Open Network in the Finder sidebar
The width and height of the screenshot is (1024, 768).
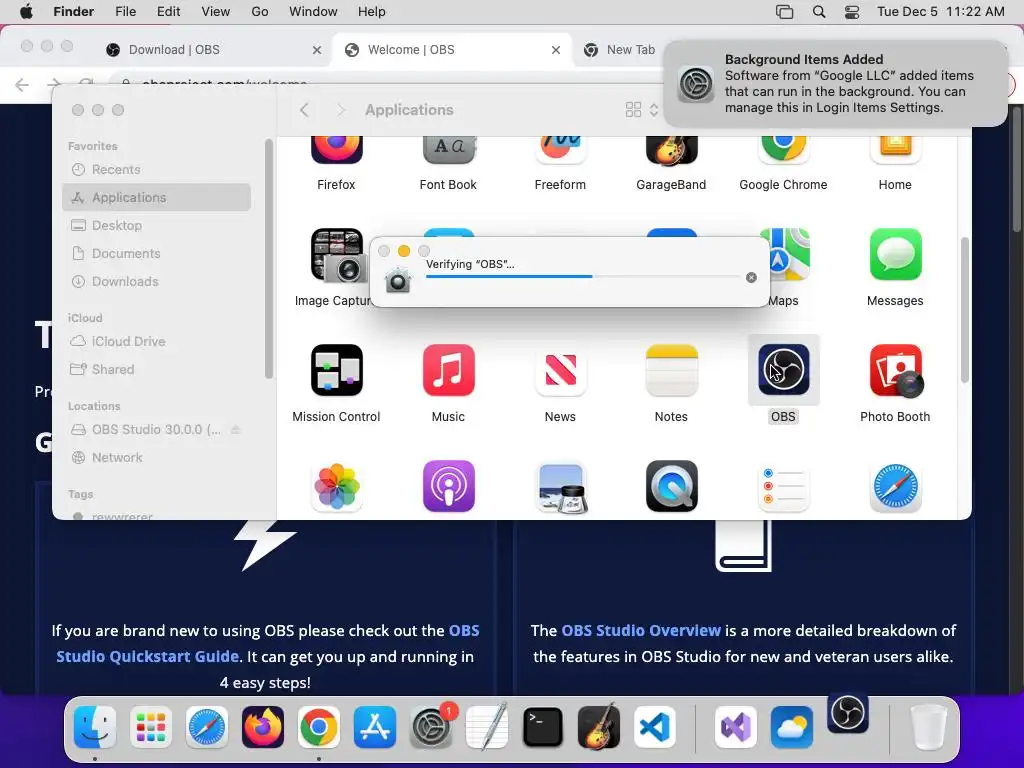(157, 458)
